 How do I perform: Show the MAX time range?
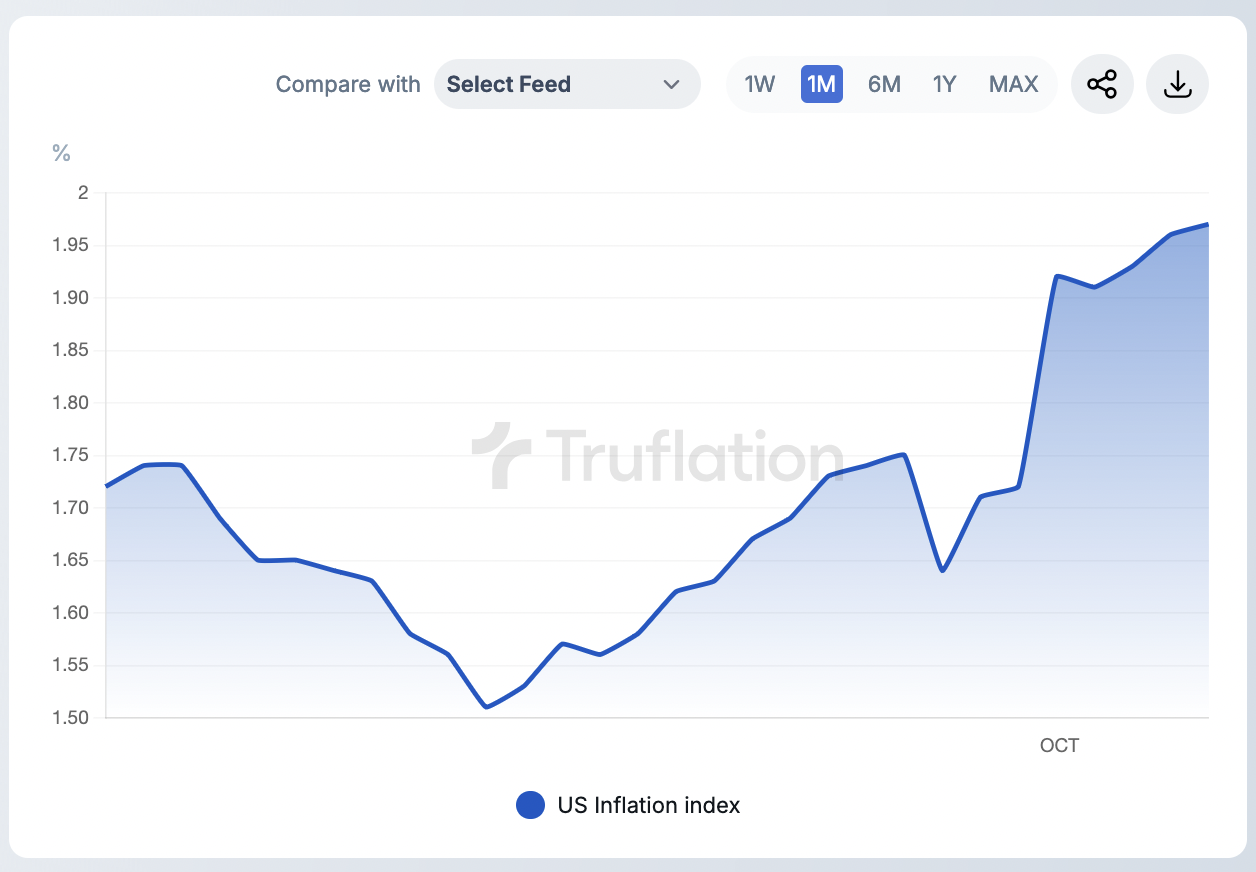tap(1013, 85)
